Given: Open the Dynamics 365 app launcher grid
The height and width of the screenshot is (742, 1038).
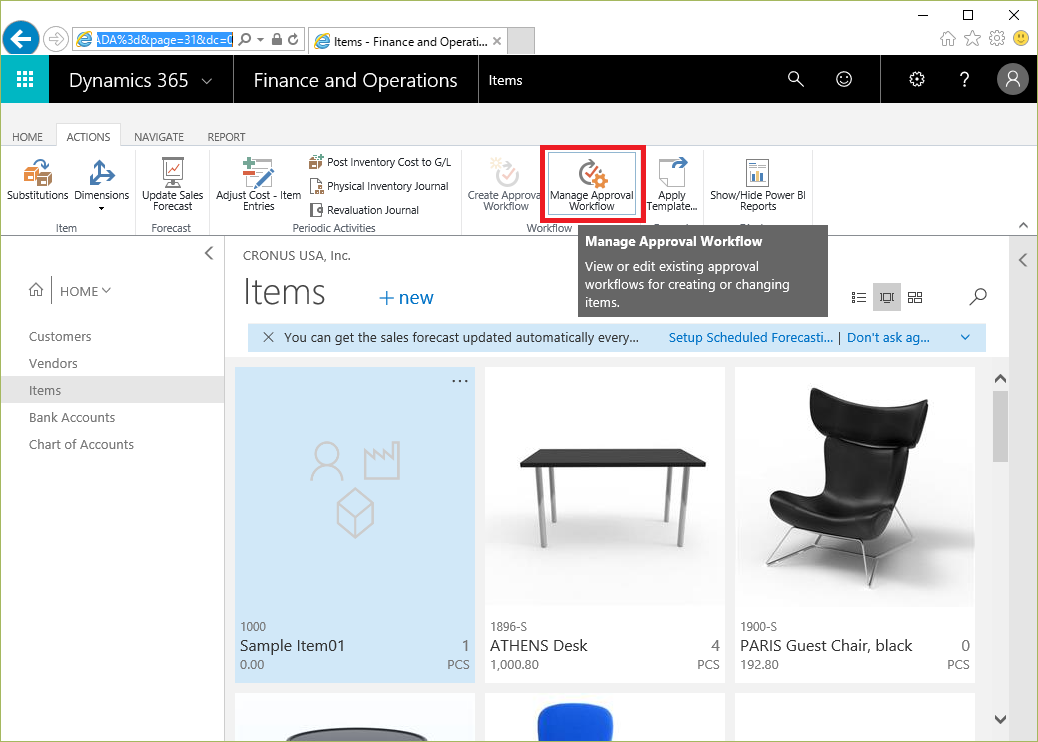Looking at the screenshot, I should click(24, 79).
